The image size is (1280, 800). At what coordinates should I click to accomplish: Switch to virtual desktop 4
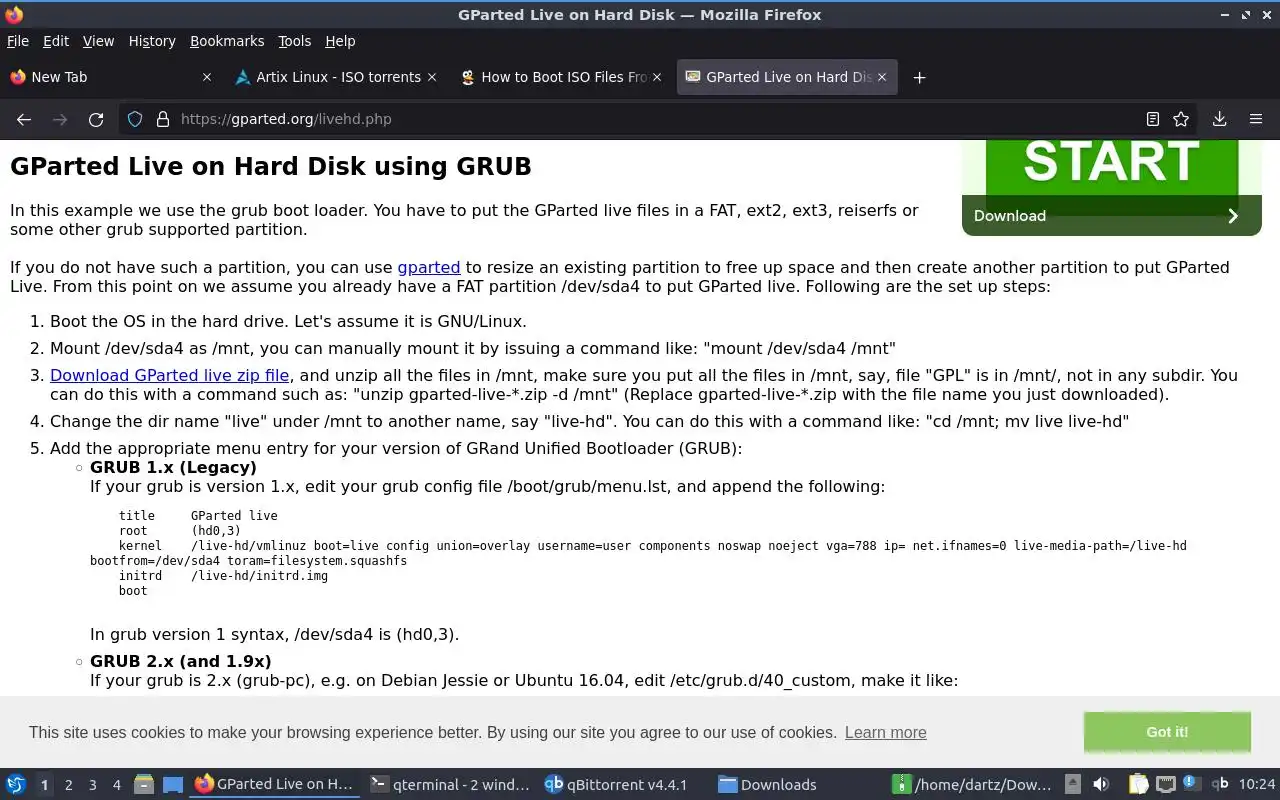tap(116, 785)
